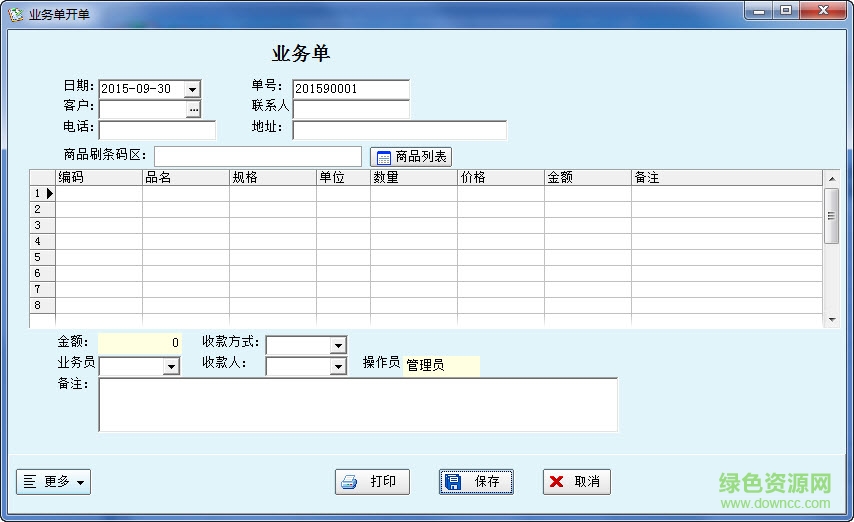
Task: Open the 商品列表 product list
Action: point(411,157)
